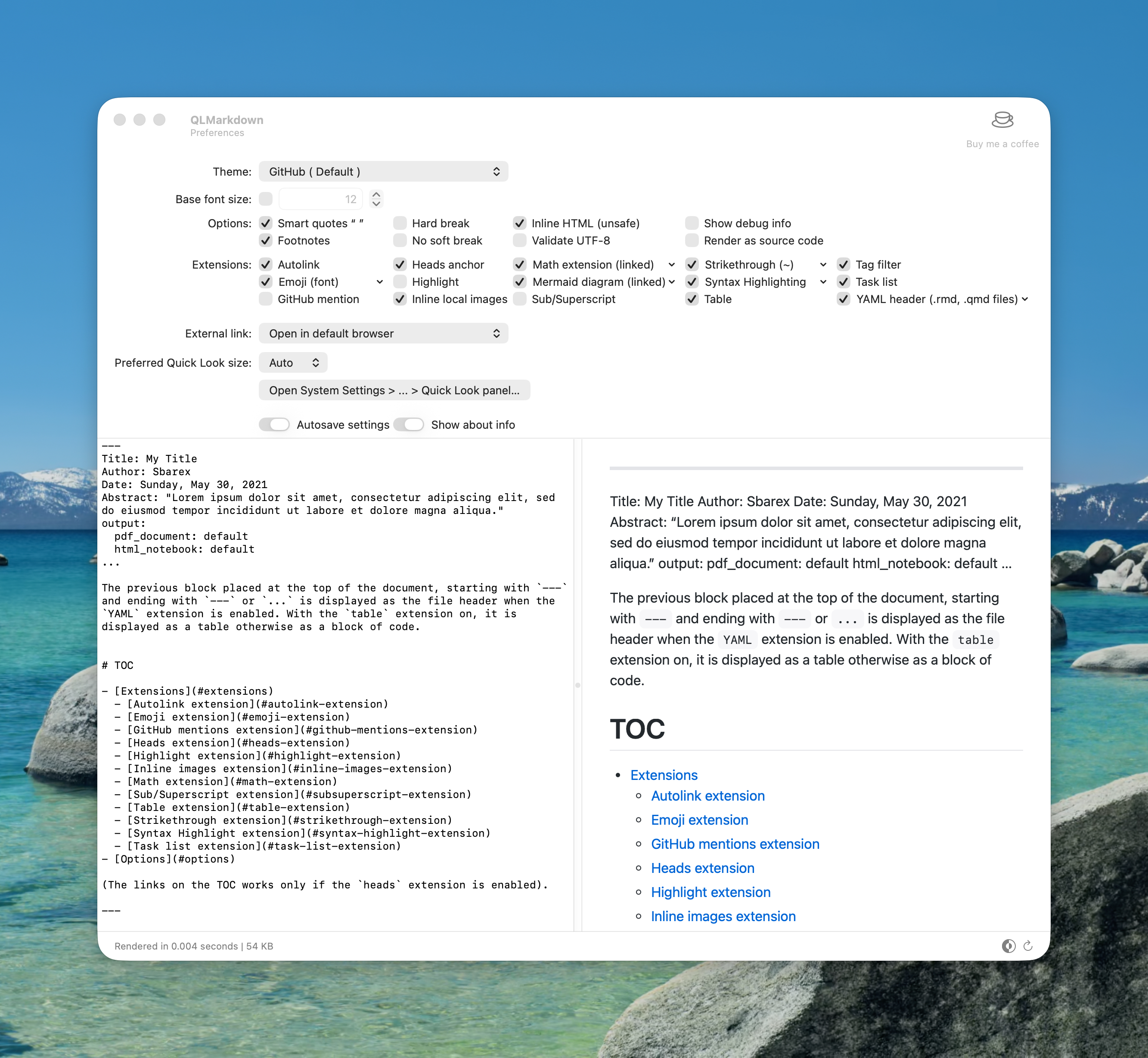Screen dimensions: 1148x1058
Task: Toggle Mermaid diagram (linked) checkbox
Action: [520, 282]
